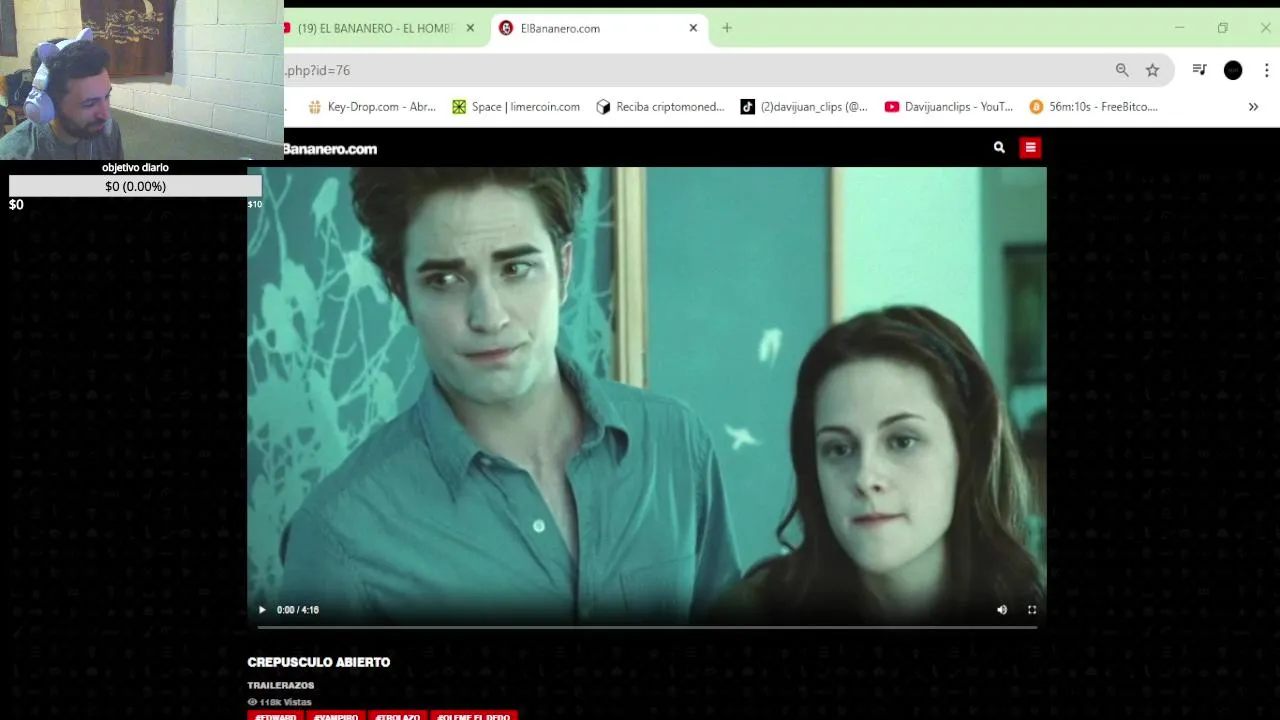Close the EL BANANERO YouTube tab

click(470, 28)
